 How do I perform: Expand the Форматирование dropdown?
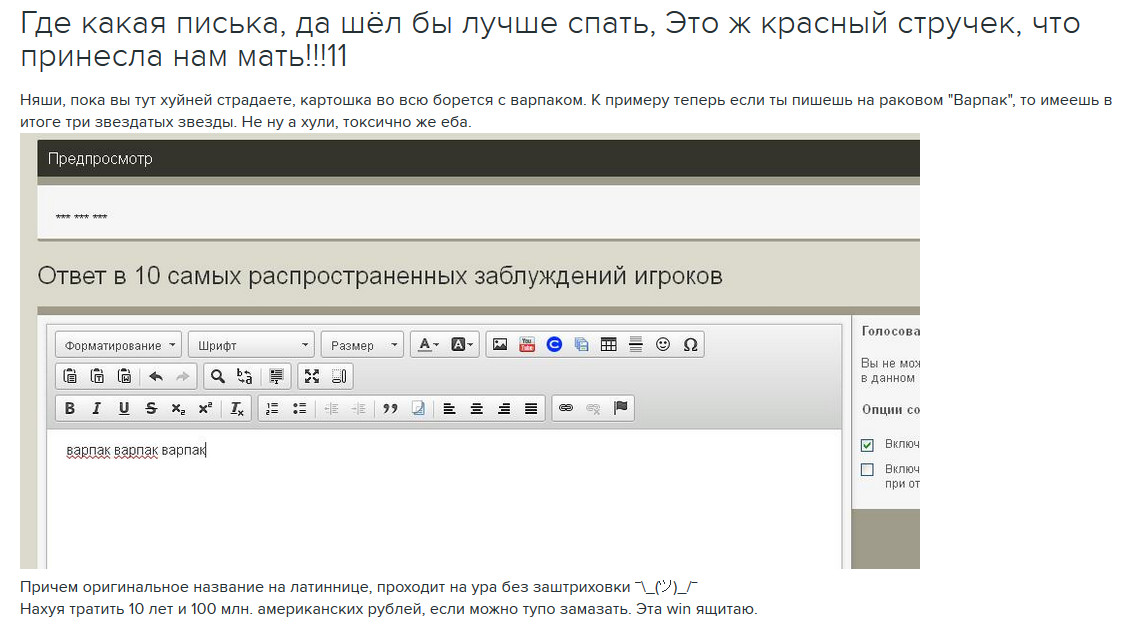pyautogui.click(x=118, y=345)
